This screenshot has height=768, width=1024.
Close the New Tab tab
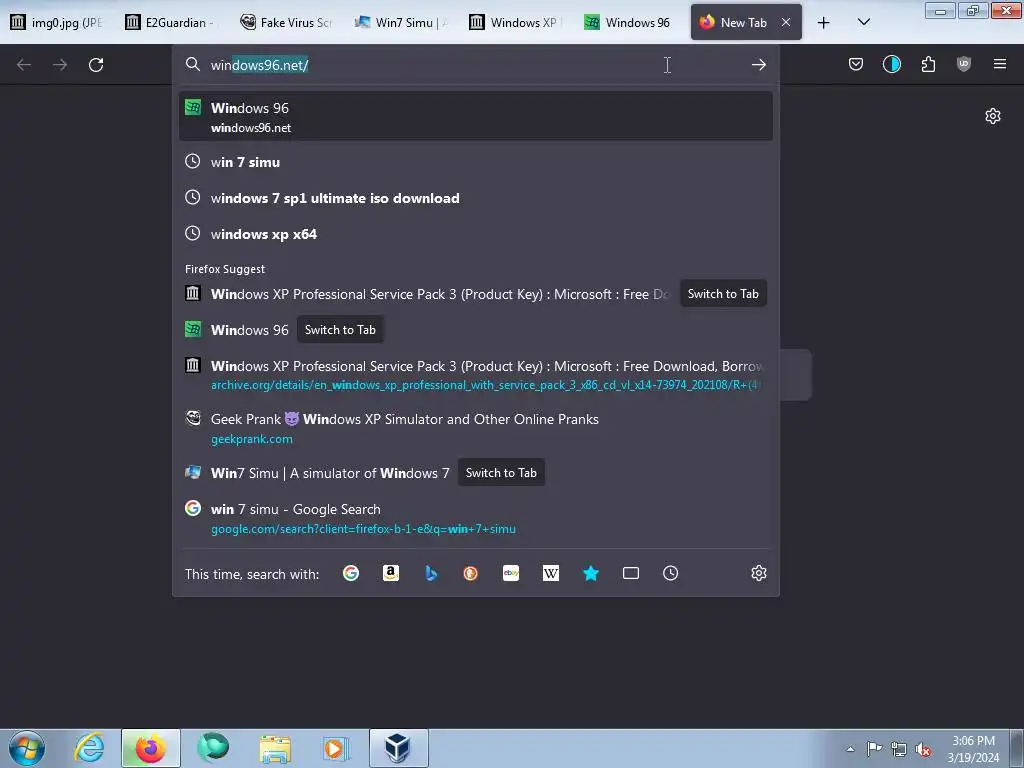click(x=786, y=22)
